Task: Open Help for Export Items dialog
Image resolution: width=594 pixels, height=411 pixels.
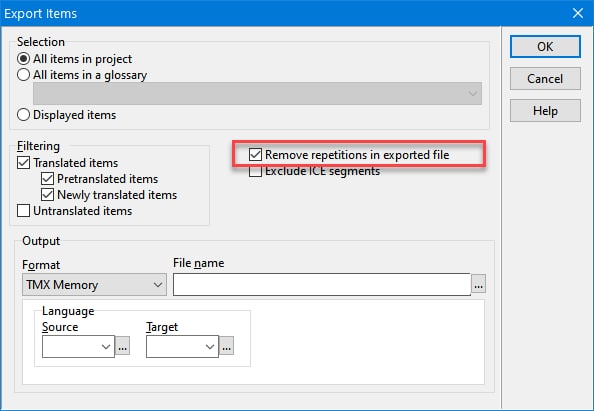Action: pyautogui.click(x=545, y=111)
